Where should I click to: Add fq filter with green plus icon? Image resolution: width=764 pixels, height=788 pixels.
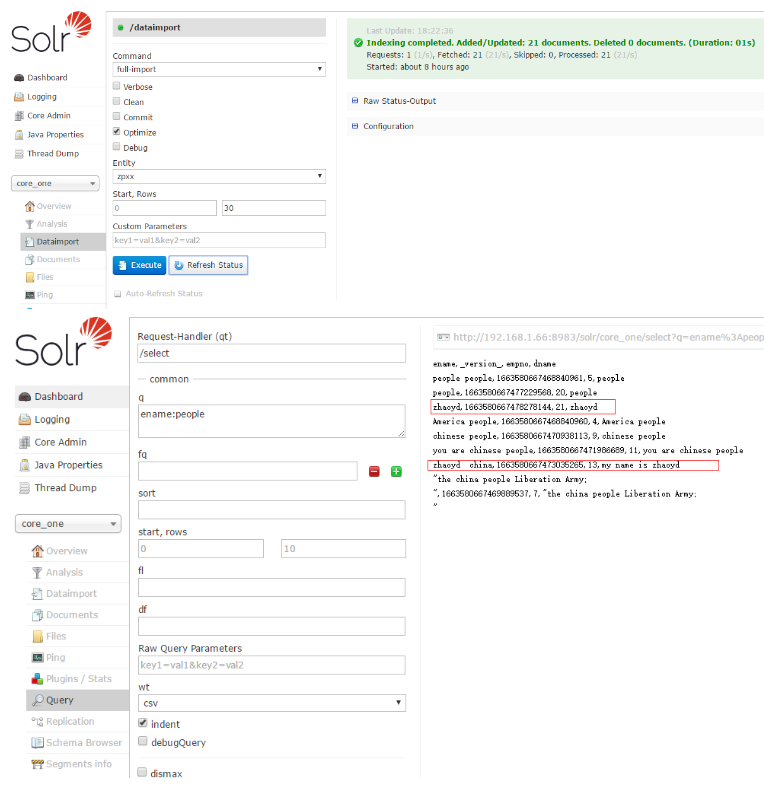(x=396, y=471)
